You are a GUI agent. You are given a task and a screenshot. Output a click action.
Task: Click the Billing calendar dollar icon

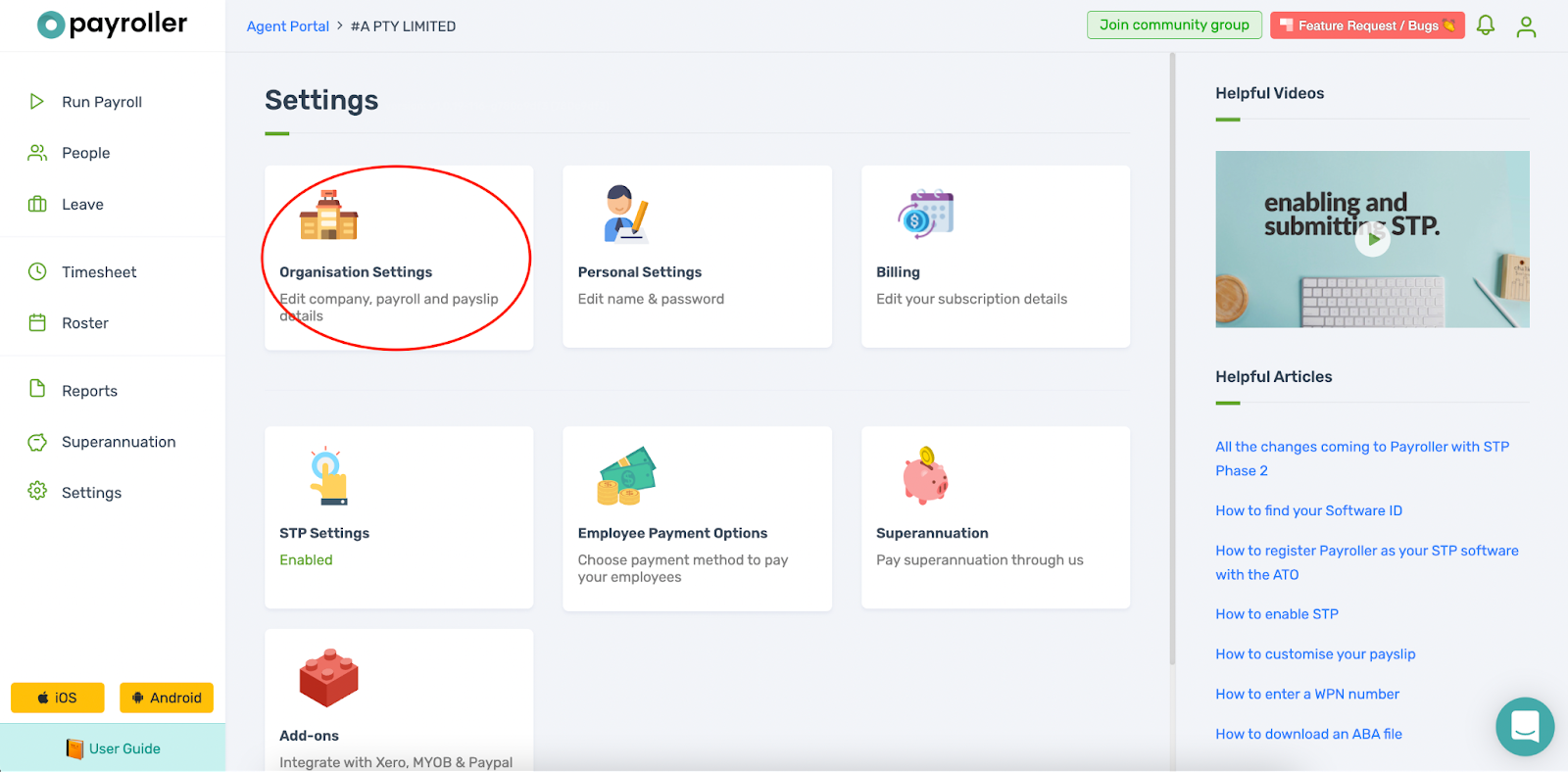926,214
